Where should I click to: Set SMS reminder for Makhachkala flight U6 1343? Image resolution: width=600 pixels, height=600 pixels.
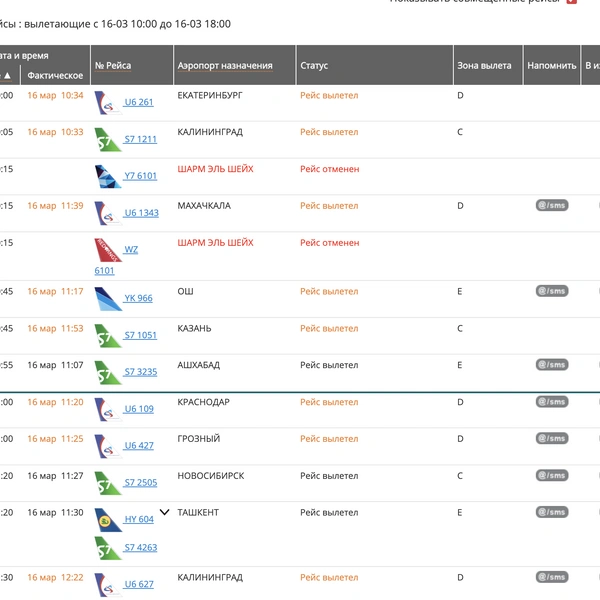[x=552, y=205]
